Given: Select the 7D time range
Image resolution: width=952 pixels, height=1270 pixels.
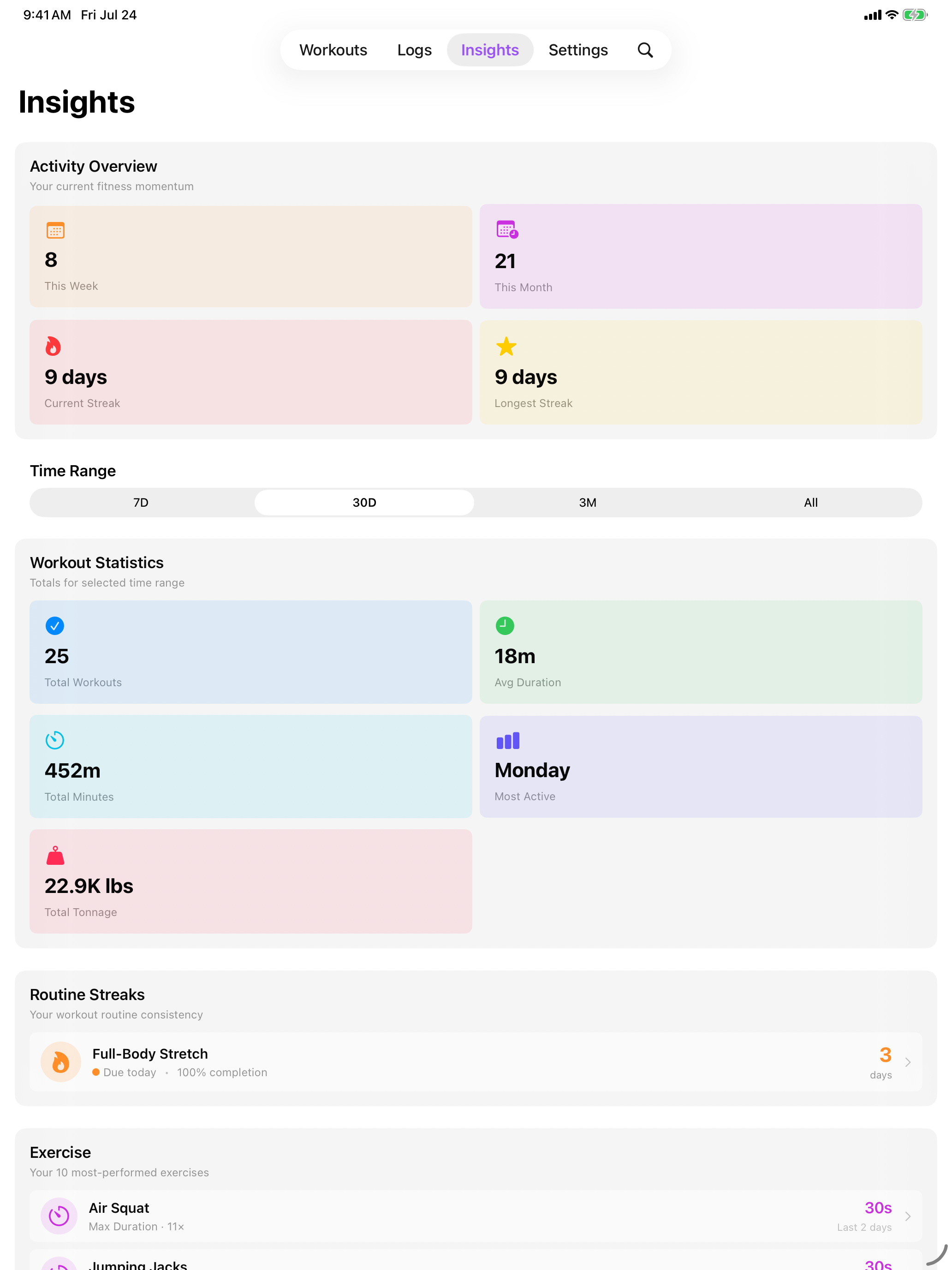Looking at the screenshot, I should point(141,503).
